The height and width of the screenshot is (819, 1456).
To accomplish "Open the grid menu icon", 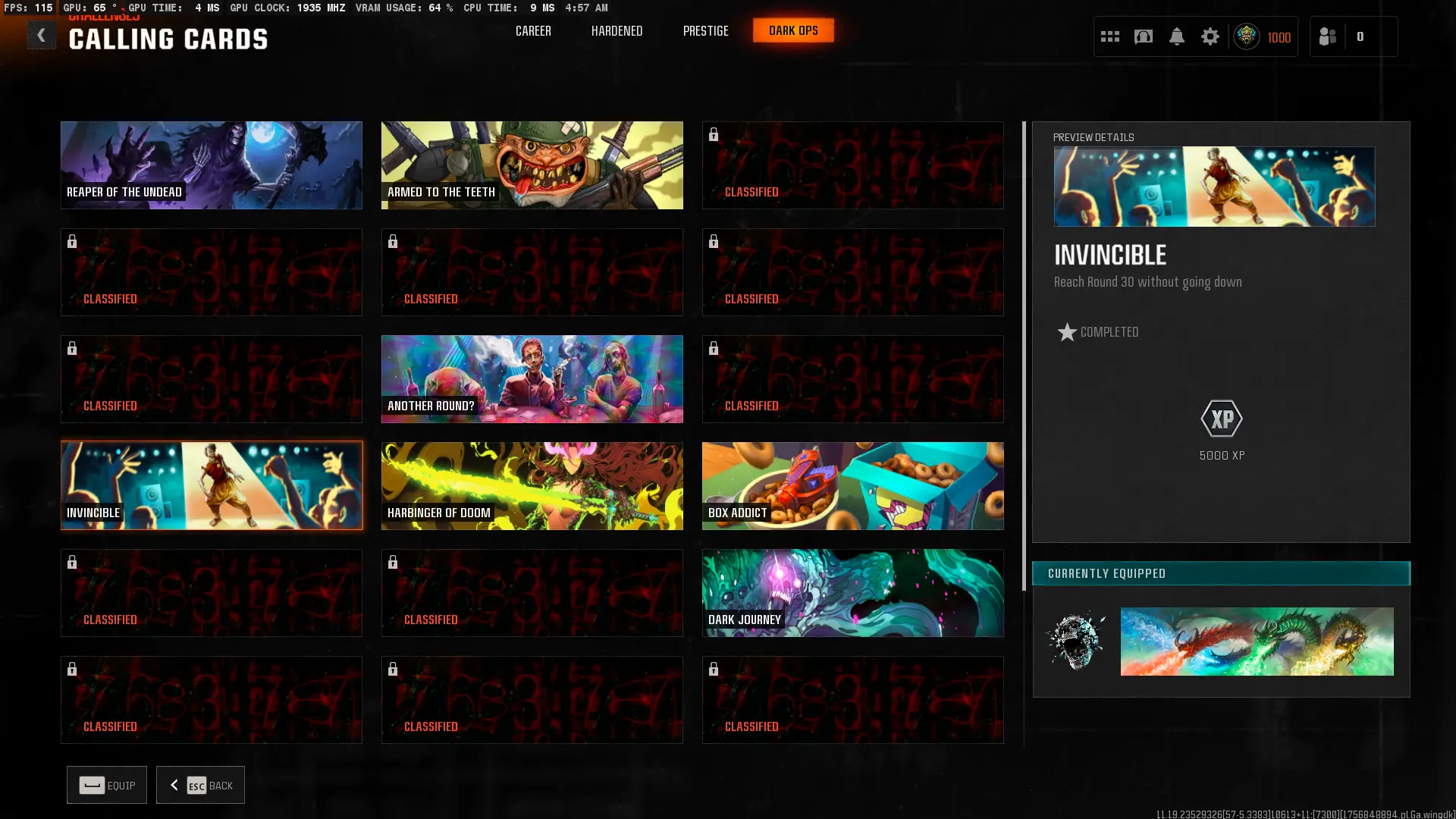I will coord(1110,36).
